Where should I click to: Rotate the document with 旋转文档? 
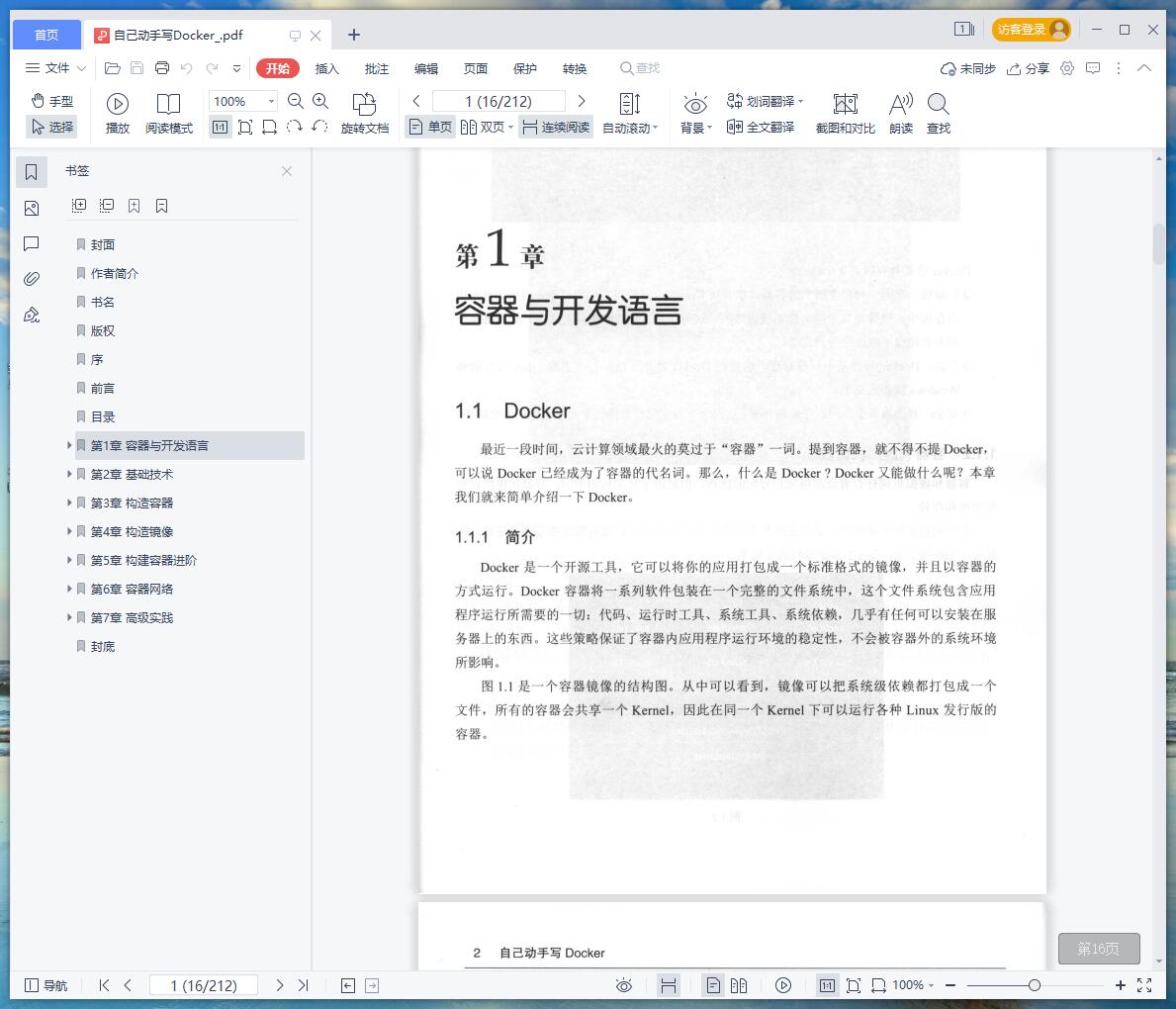(365, 114)
